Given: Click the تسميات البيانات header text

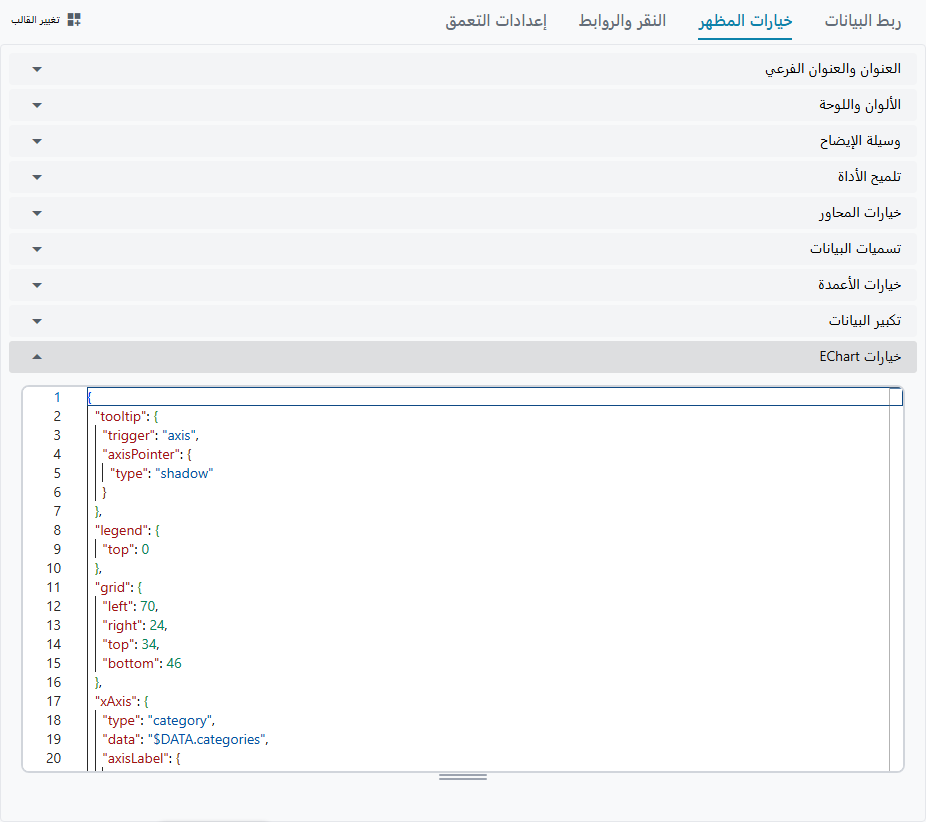Looking at the screenshot, I should (855, 249).
